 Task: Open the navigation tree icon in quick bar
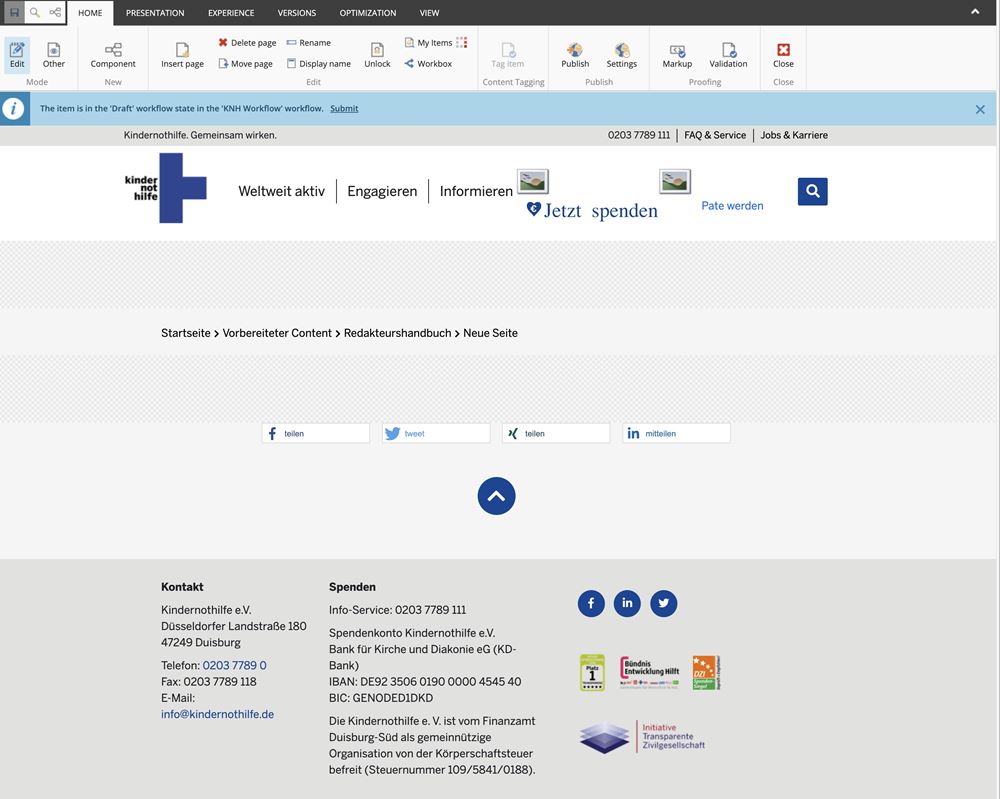coord(55,13)
